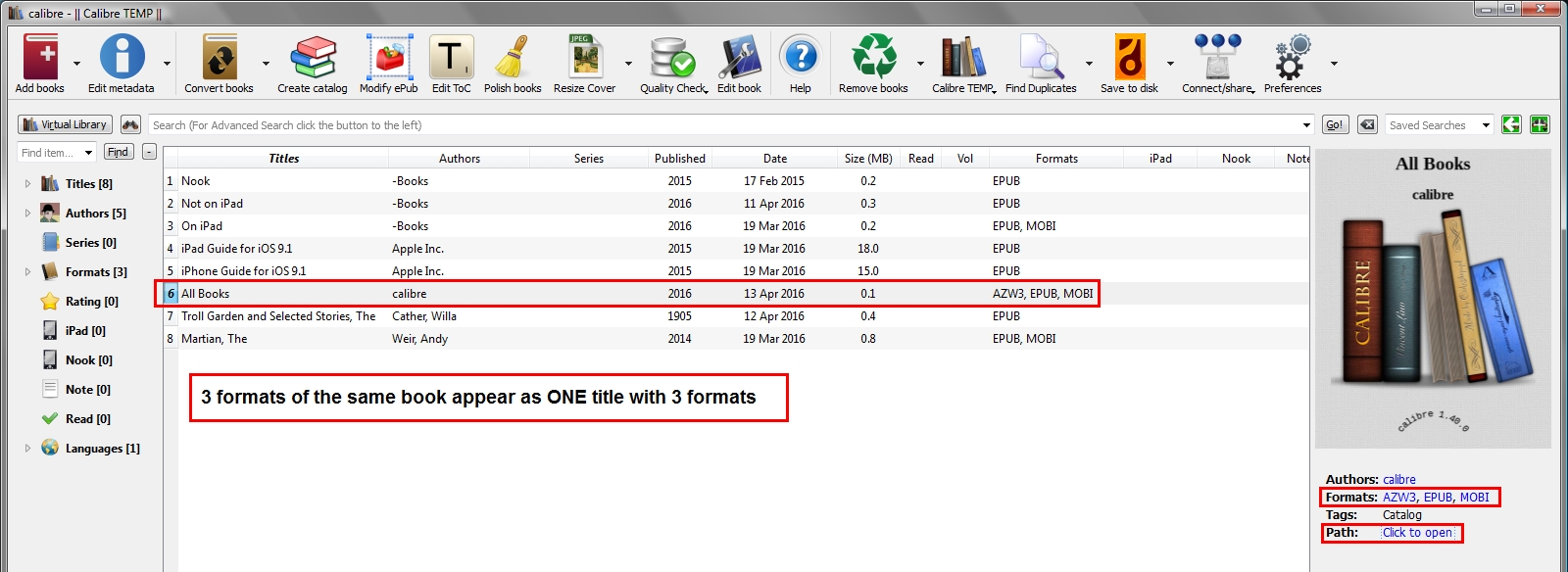Screen dimensions: 1568x572
Task: Click green plus save-search button
Action: click(x=1540, y=124)
